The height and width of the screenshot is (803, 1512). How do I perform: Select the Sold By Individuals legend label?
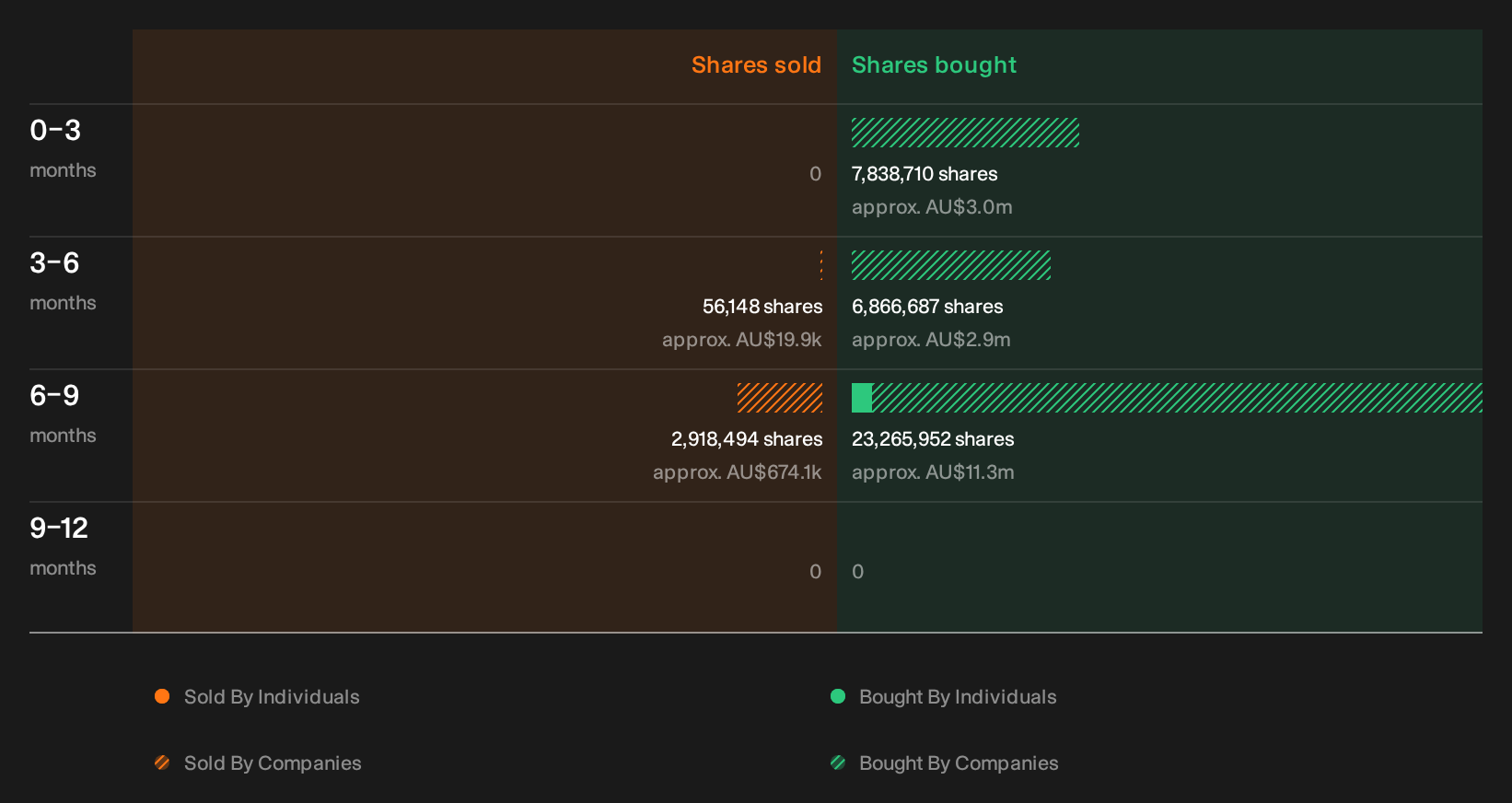[x=272, y=697]
